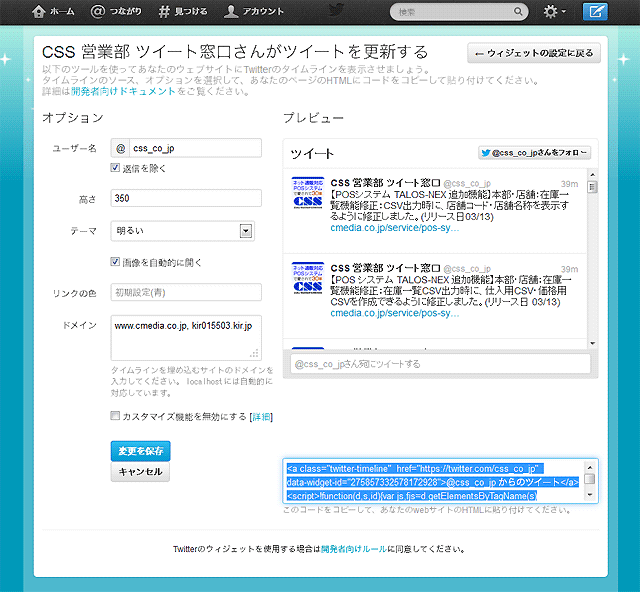Click the cancel (キャンセル) button
Image resolution: width=640 pixels, height=592 pixels.
(140, 472)
